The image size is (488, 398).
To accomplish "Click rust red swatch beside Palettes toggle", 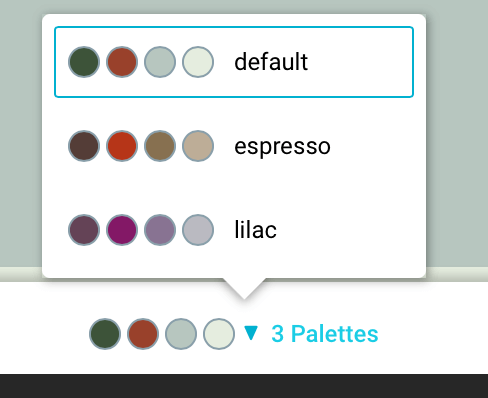I will click(143, 334).
